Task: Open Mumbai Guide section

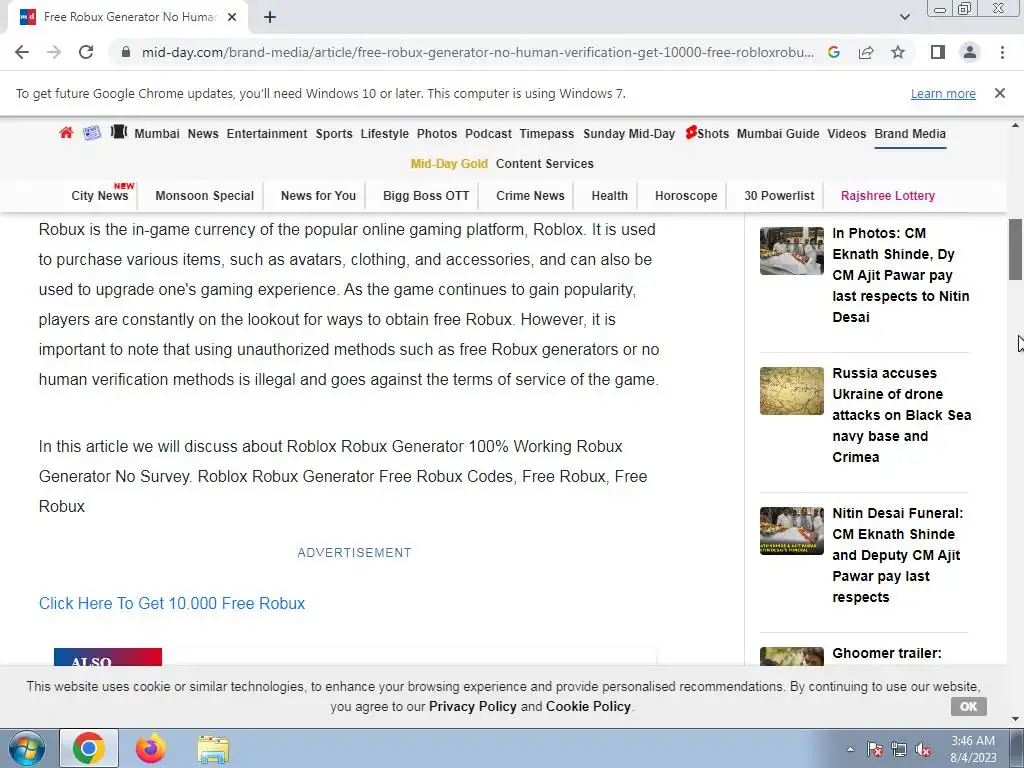Action: click(778, 134)
